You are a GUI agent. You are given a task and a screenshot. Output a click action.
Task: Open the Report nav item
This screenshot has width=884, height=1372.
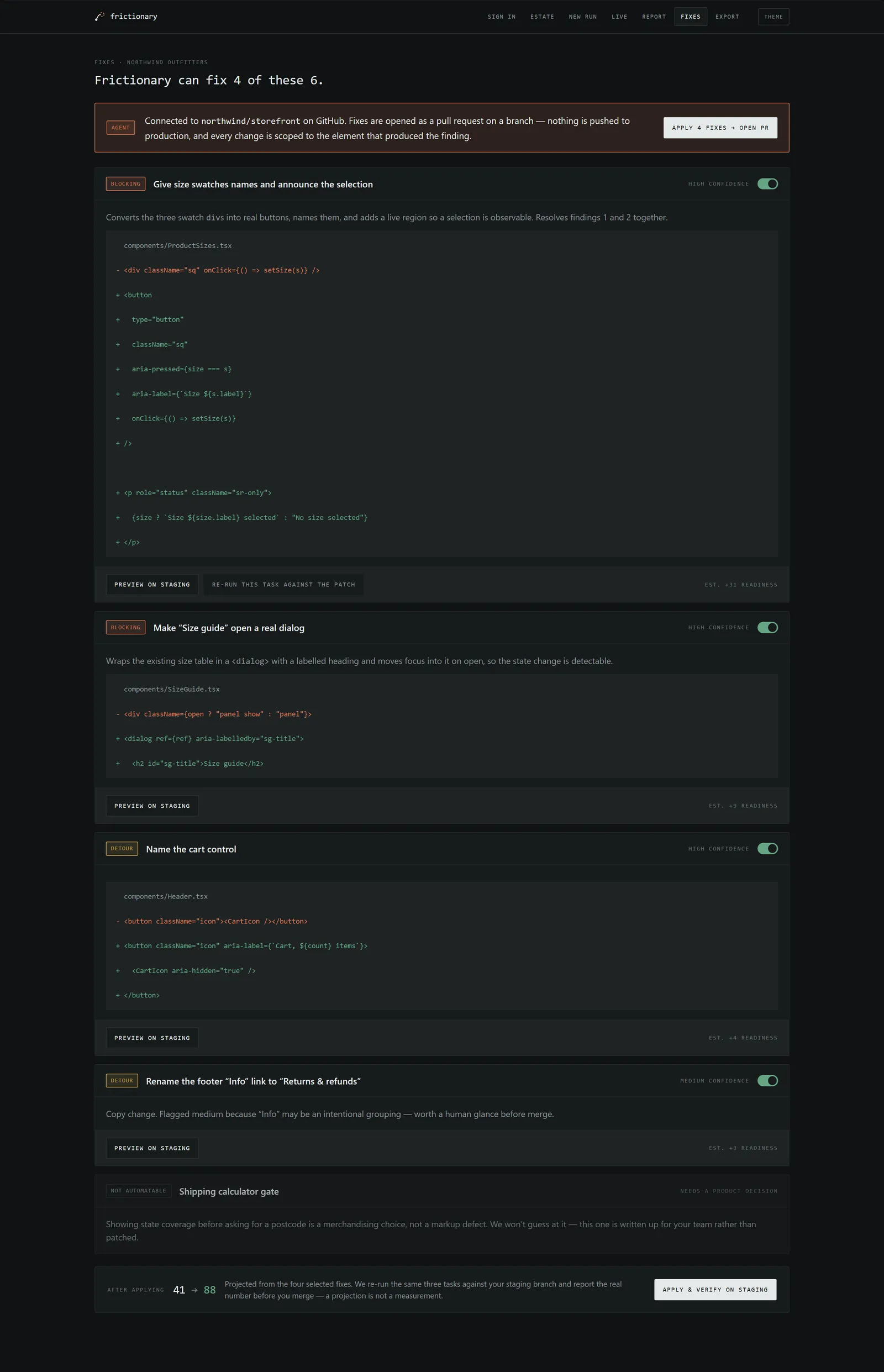[654, 17]
